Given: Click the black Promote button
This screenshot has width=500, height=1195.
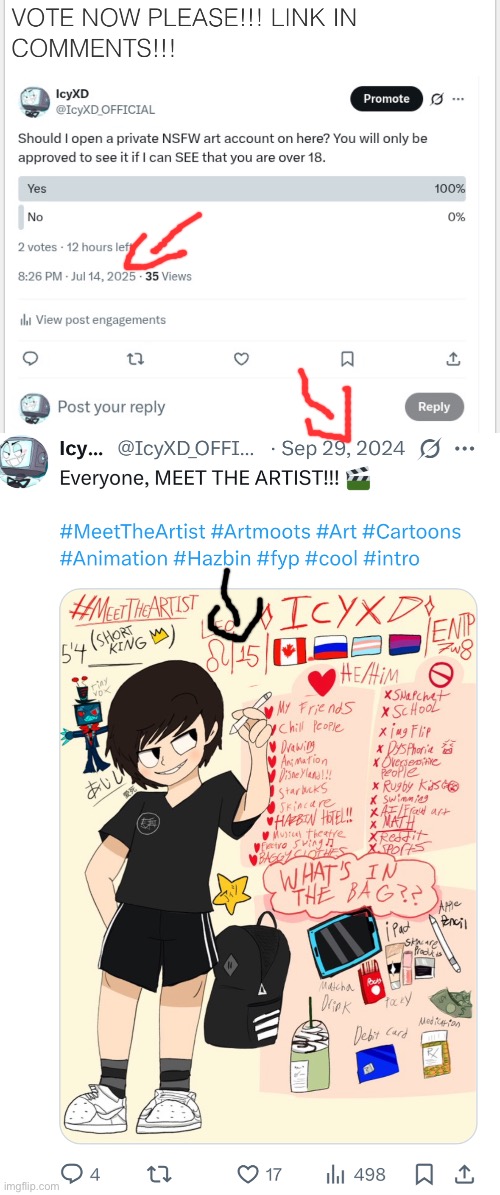Looking at the screenshot, I should [386, 99].
